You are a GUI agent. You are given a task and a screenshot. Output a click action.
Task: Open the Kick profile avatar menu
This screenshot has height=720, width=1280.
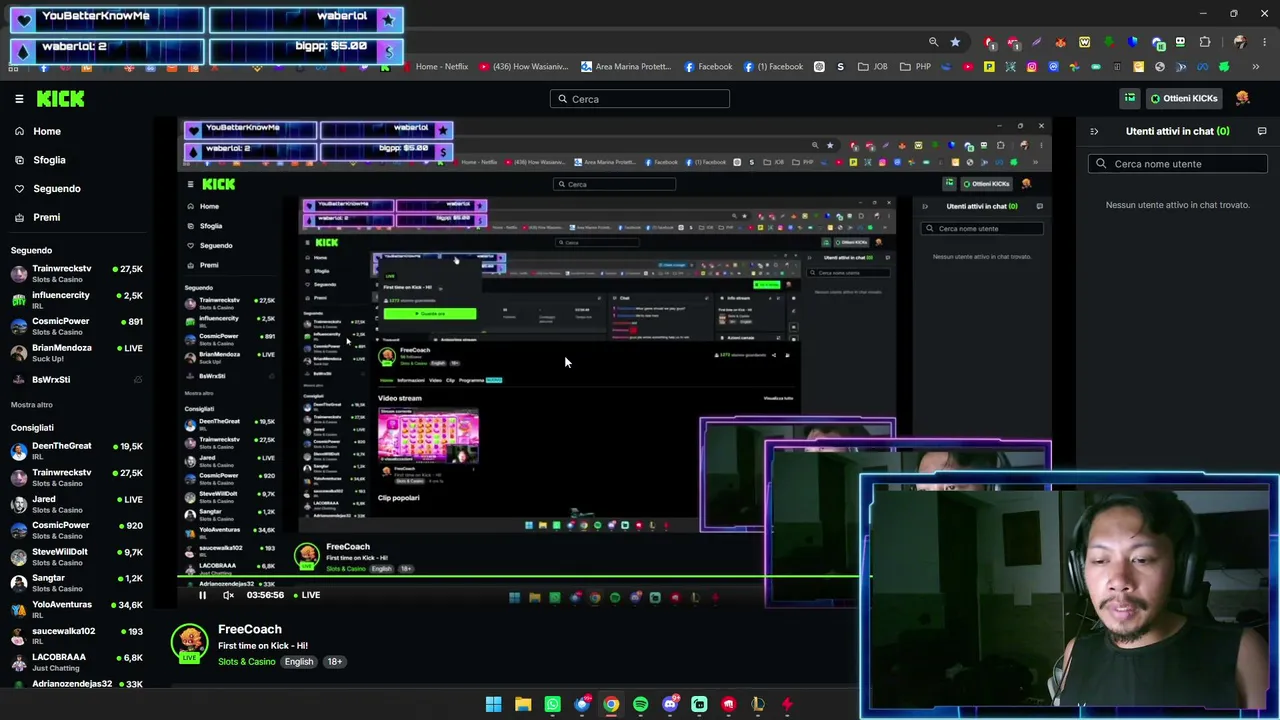(1243, 98)
